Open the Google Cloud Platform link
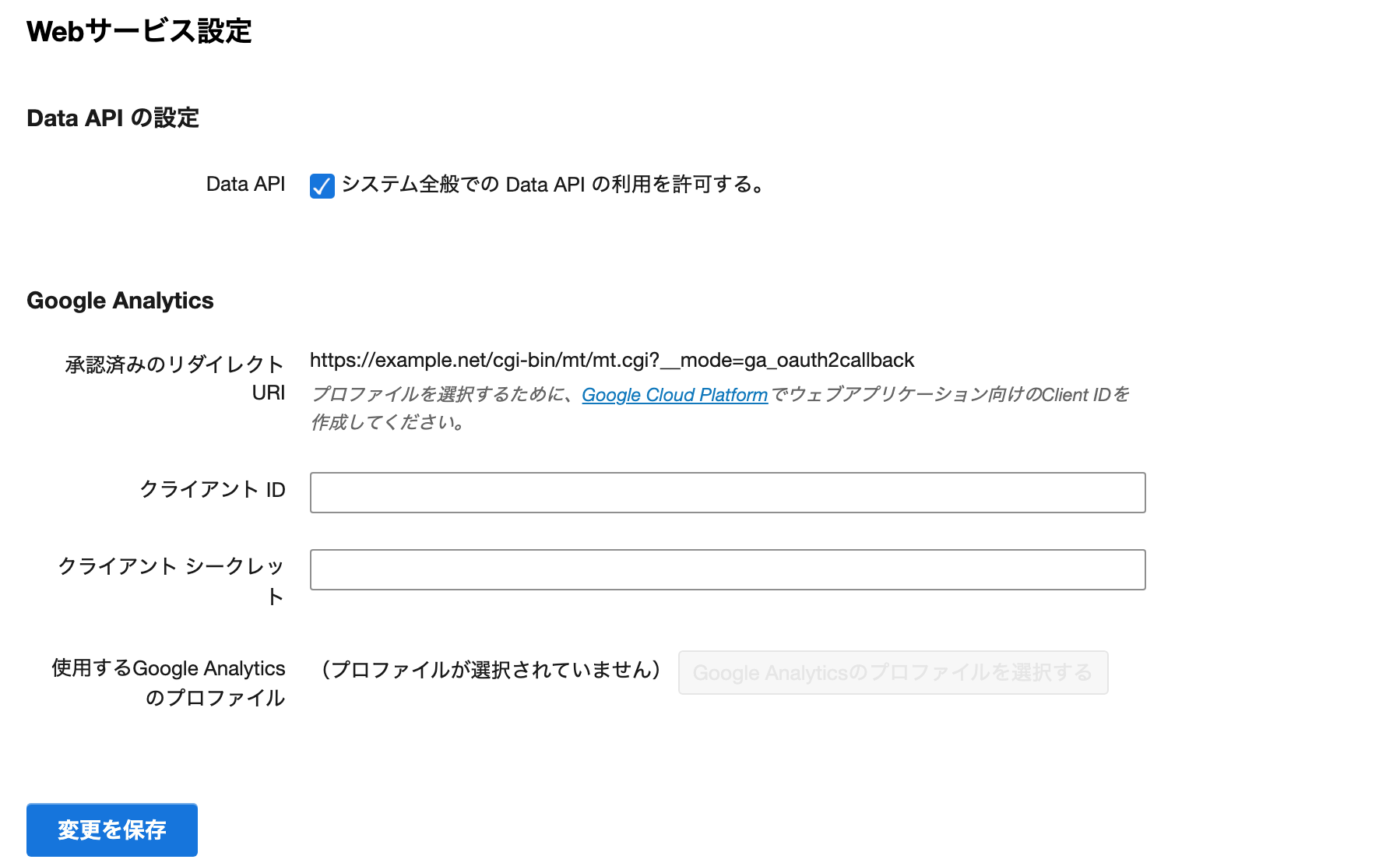Viewport: 1400px width, 863px height. point(674,395)
